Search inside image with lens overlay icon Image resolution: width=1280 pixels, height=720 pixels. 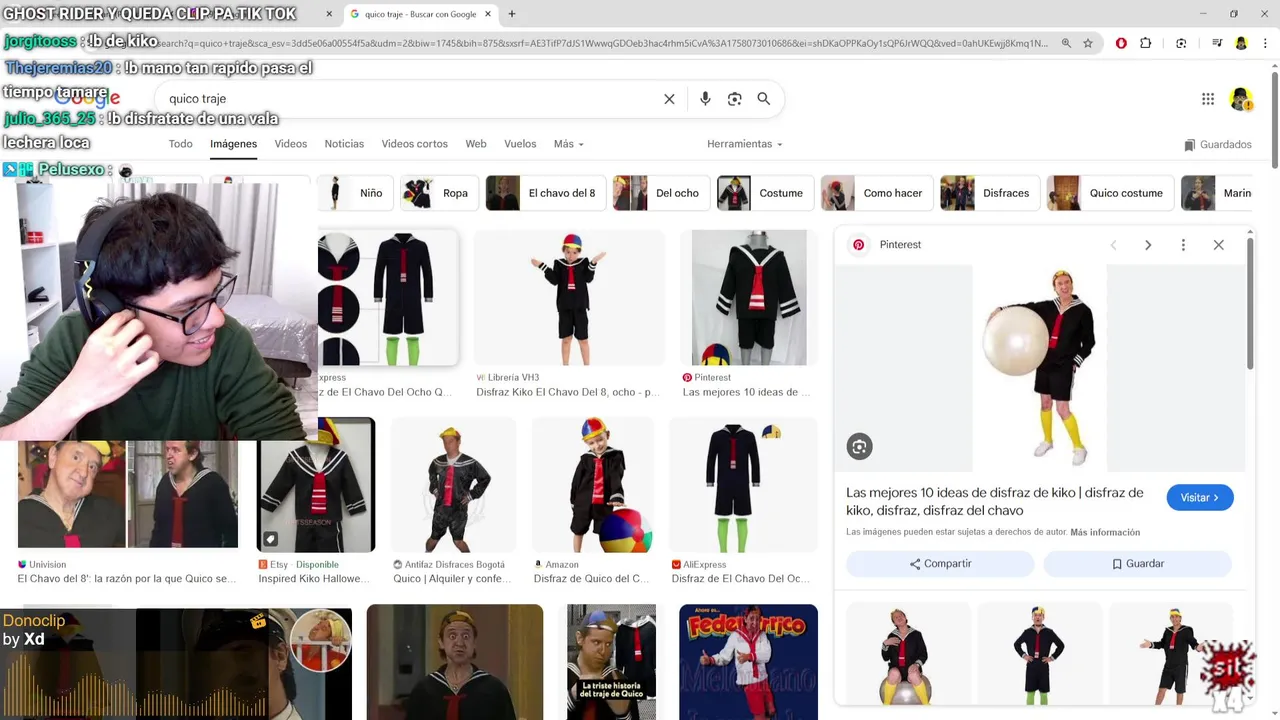coord(860,447)
